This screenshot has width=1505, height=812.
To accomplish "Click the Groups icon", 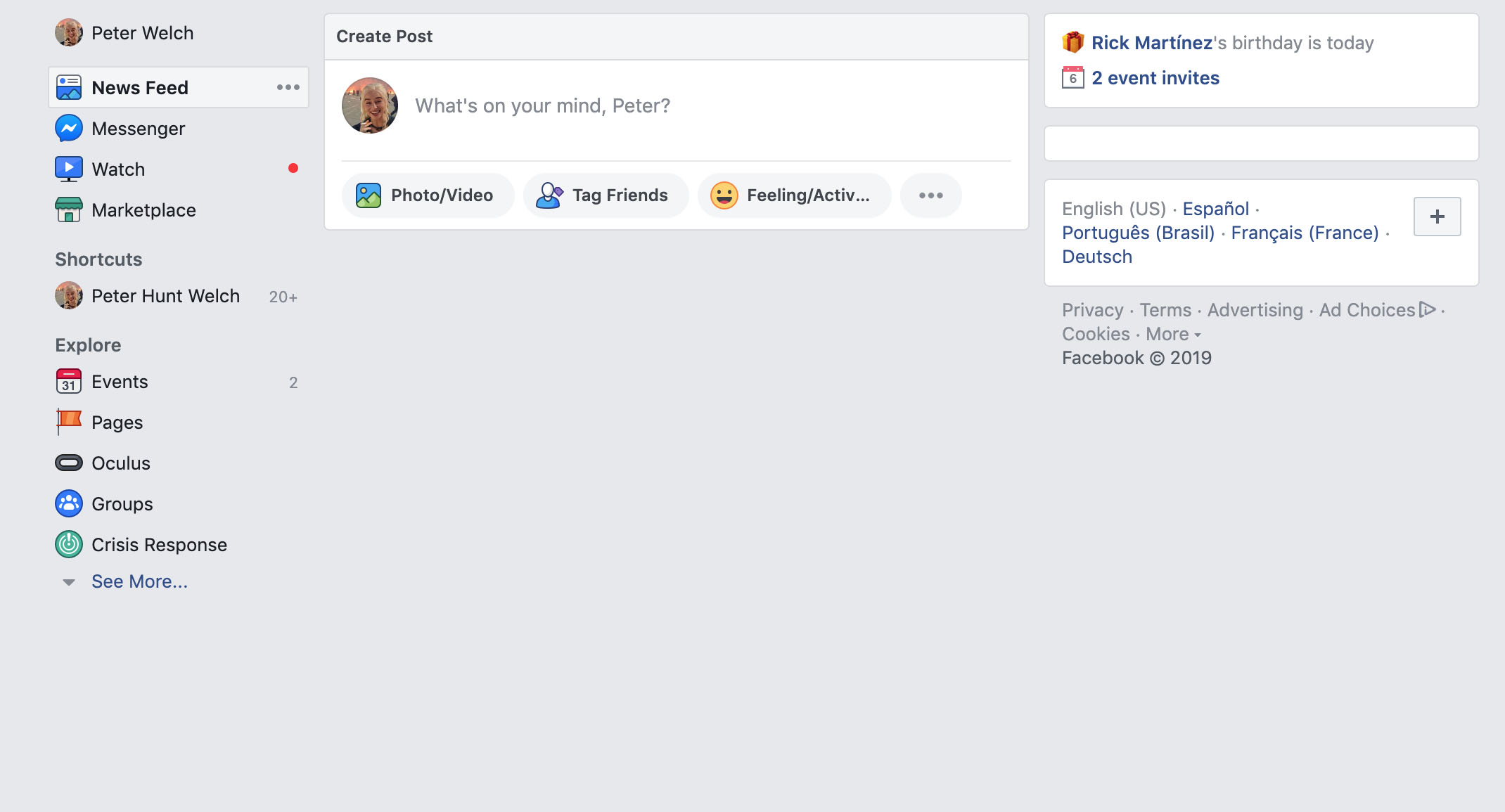I will click(x=69, y=504).
